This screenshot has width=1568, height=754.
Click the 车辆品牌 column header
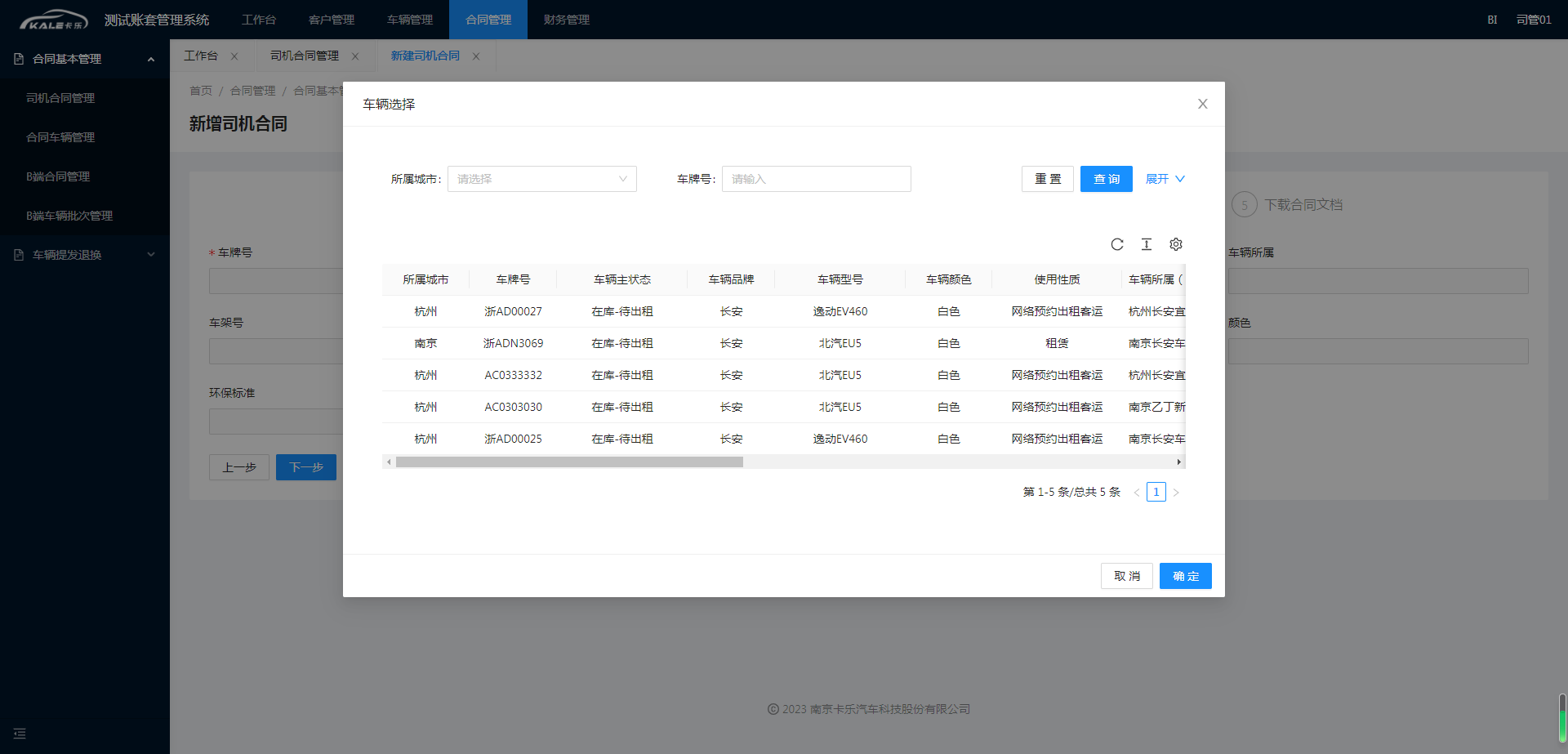[732, 279]
